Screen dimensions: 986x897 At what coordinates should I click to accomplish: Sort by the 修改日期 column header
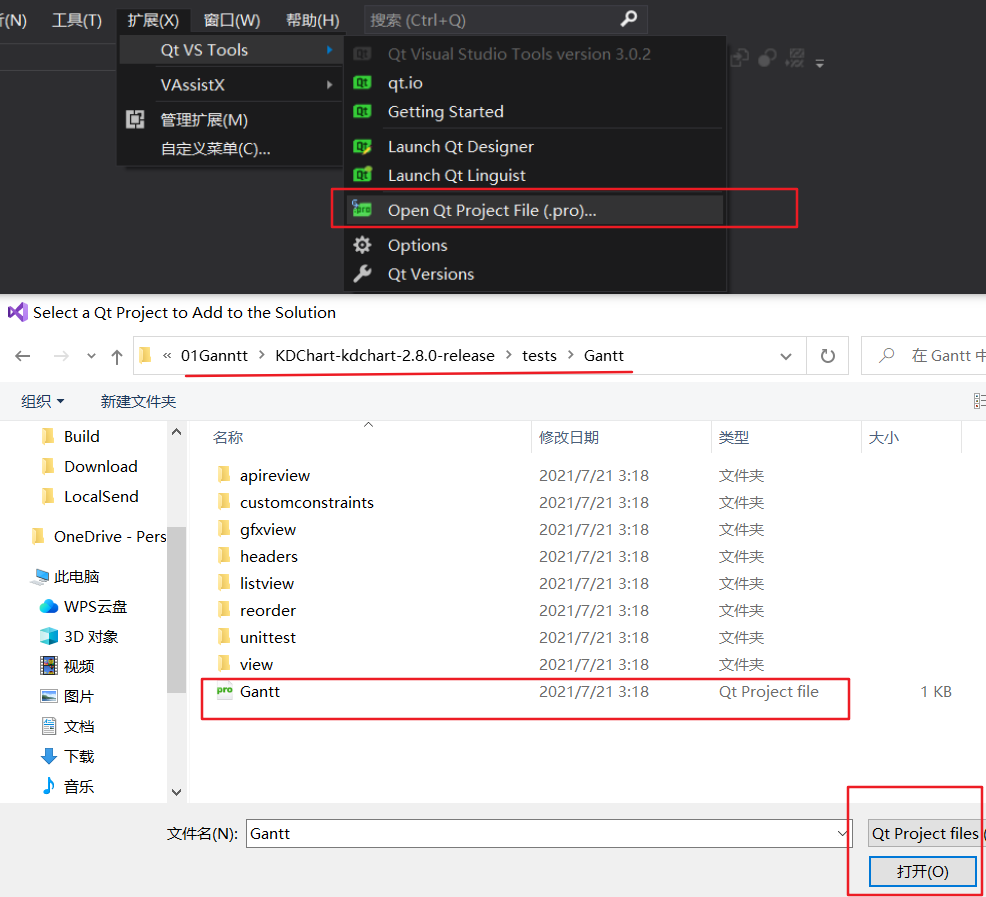coord(568,437)
